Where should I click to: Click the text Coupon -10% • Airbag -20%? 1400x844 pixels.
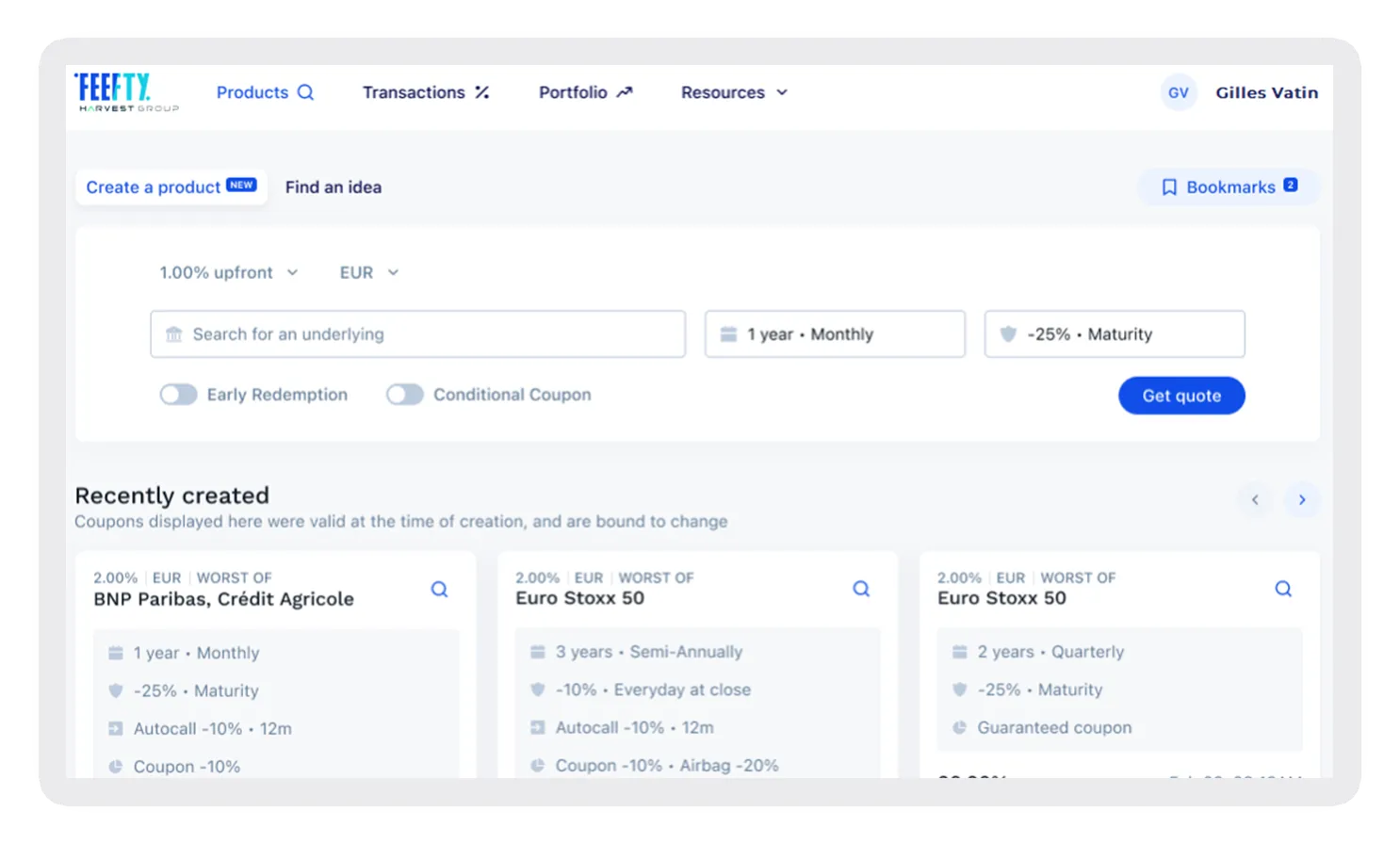(667, 766)
